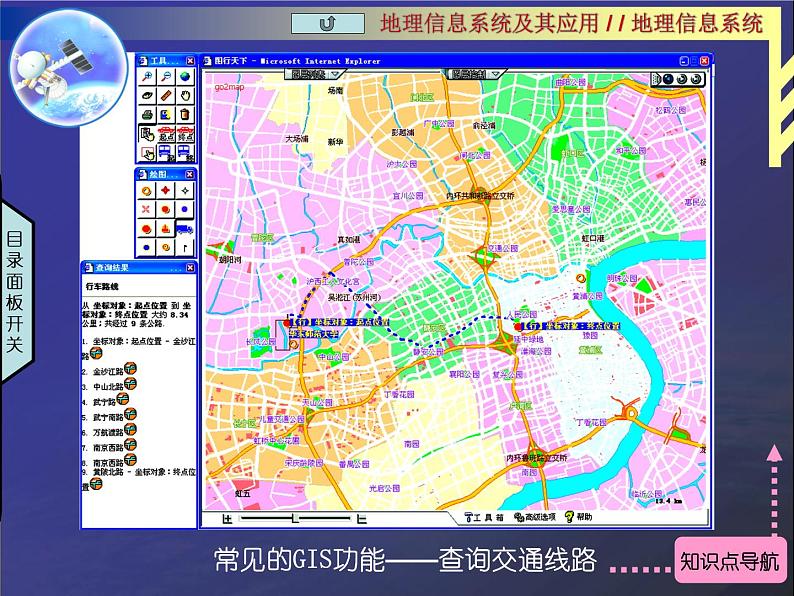Select the hand pan tool
The image size is (794, 596).
click(x=185, y=96)
